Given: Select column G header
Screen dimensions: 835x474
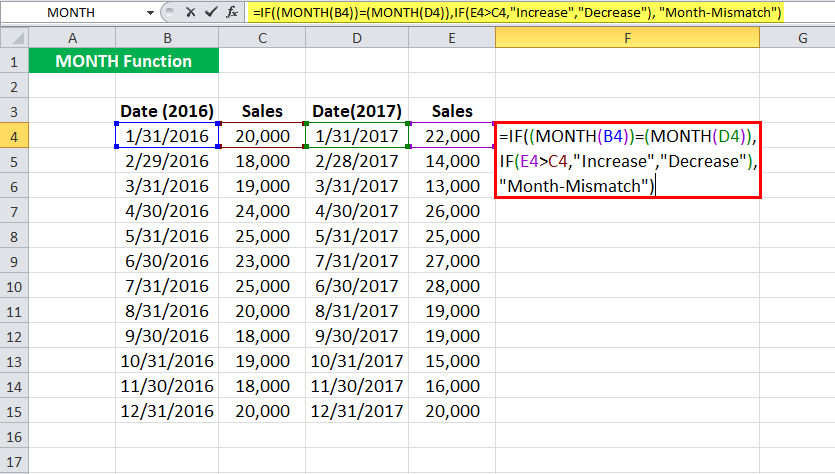Looking at the screenshot, I should [x=803, y=38].
